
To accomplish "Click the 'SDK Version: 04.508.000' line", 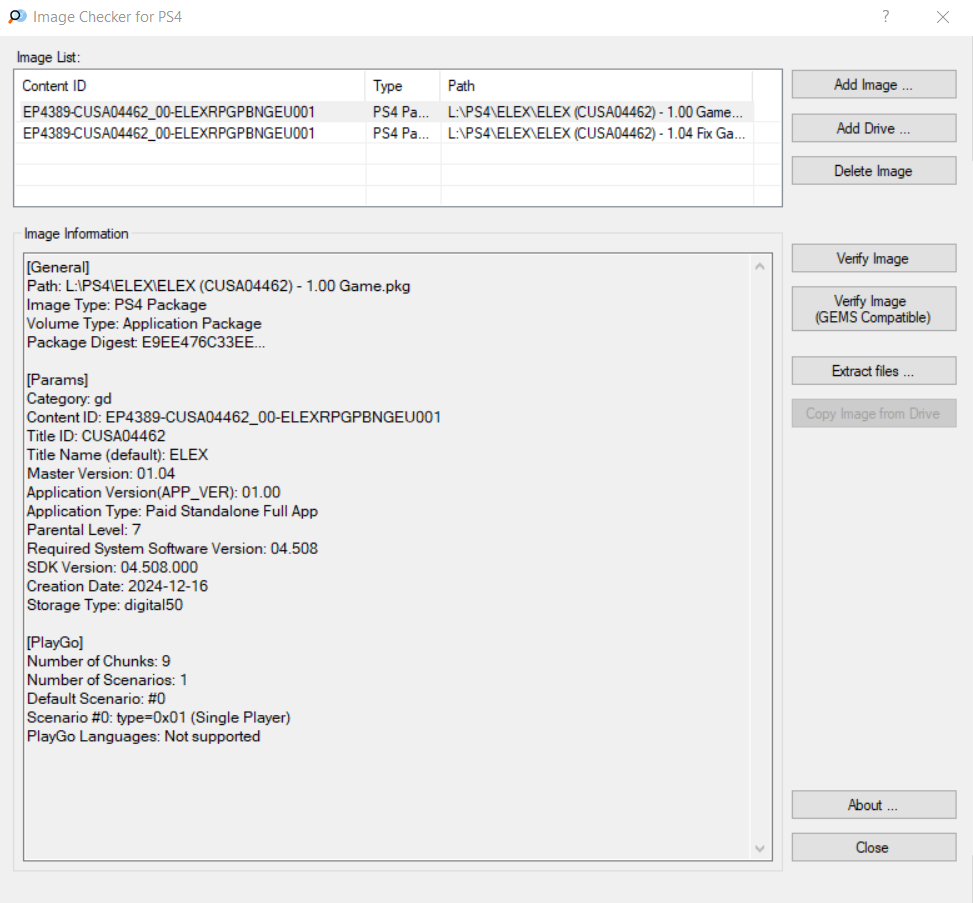I will pos(112,567).
